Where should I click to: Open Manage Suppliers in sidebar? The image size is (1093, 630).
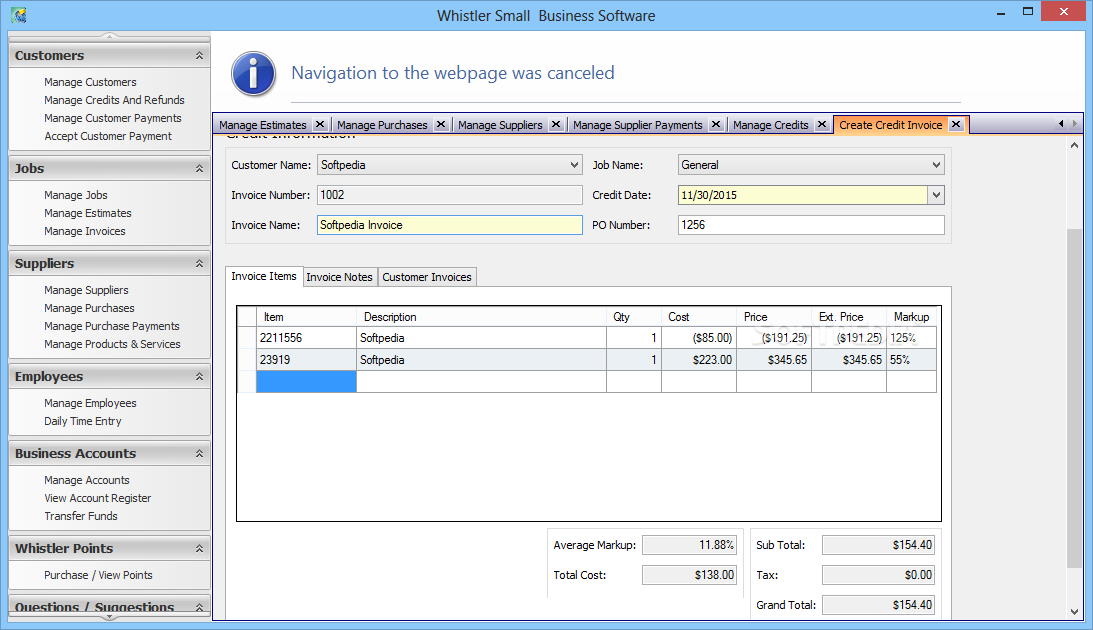86,290
